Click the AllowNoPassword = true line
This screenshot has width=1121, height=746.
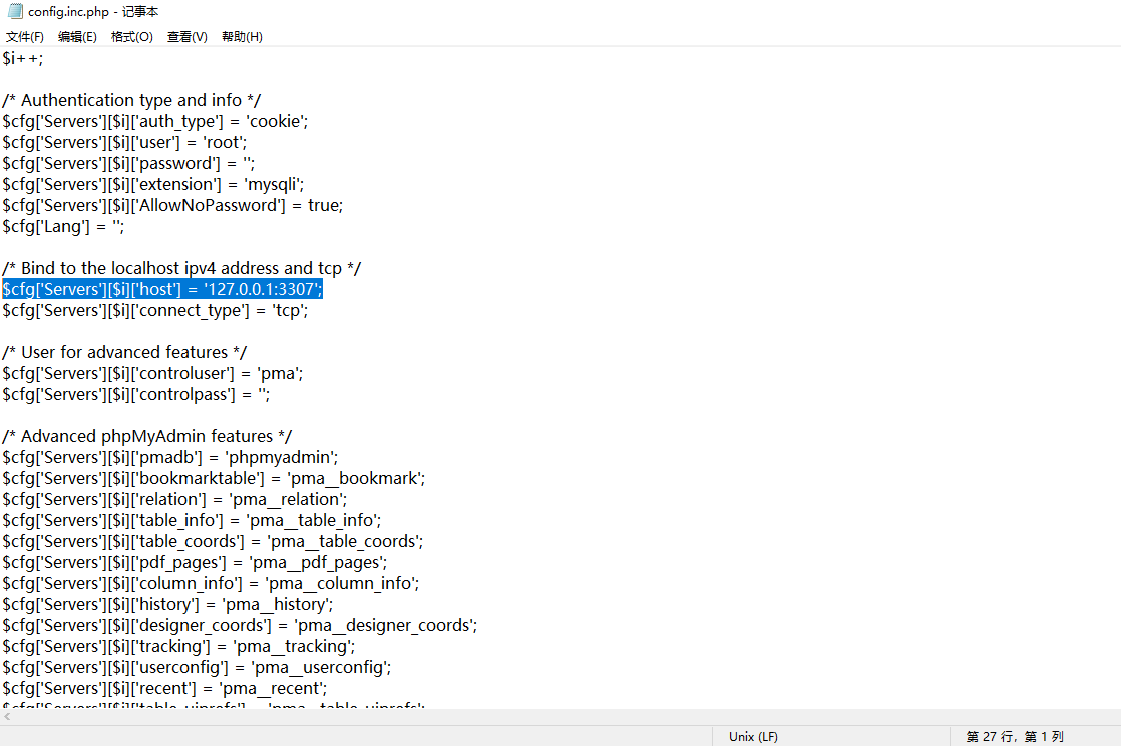pyautogui.click(x=172, y=205)
